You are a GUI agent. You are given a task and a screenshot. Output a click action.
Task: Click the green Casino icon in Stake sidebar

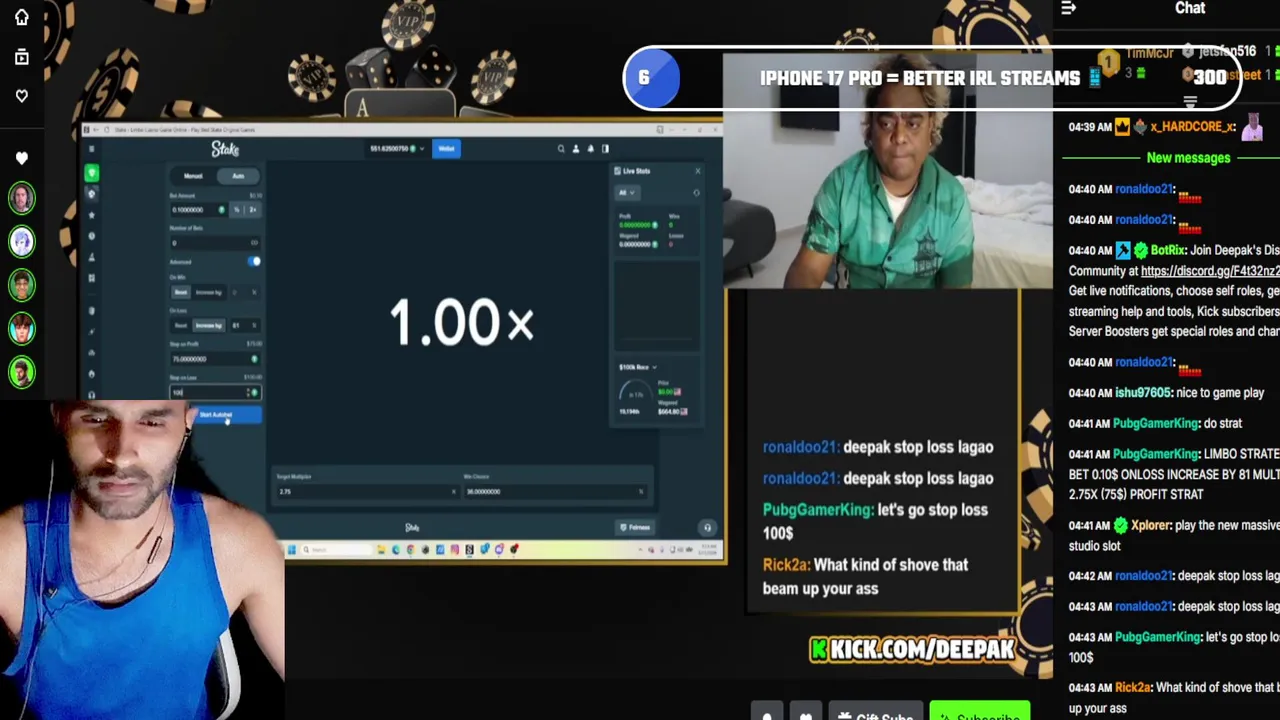[x=91, y=173]
